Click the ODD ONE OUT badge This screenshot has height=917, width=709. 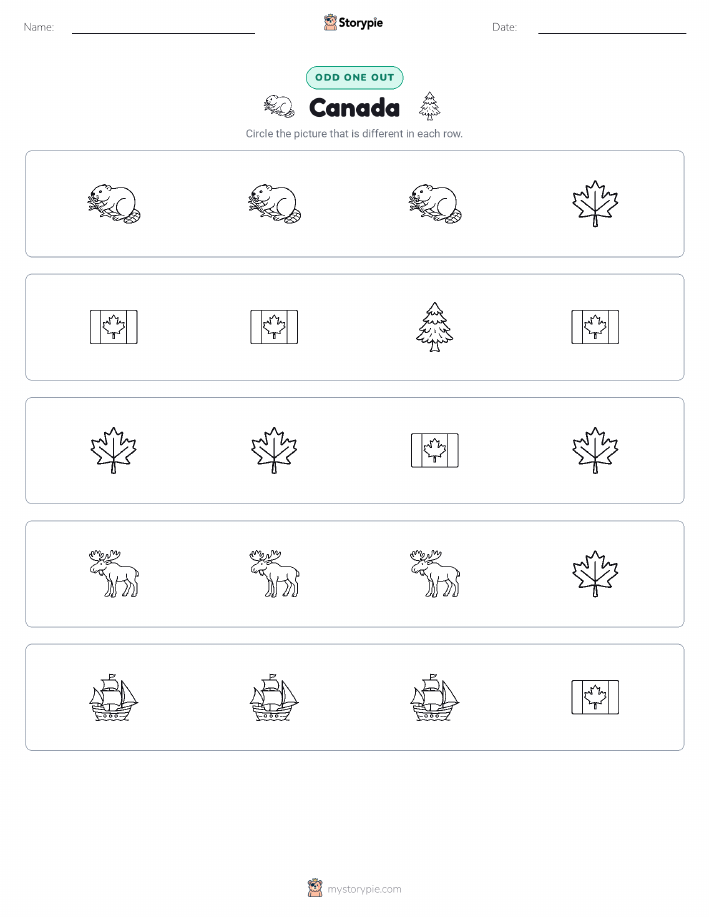click(354, 77)
